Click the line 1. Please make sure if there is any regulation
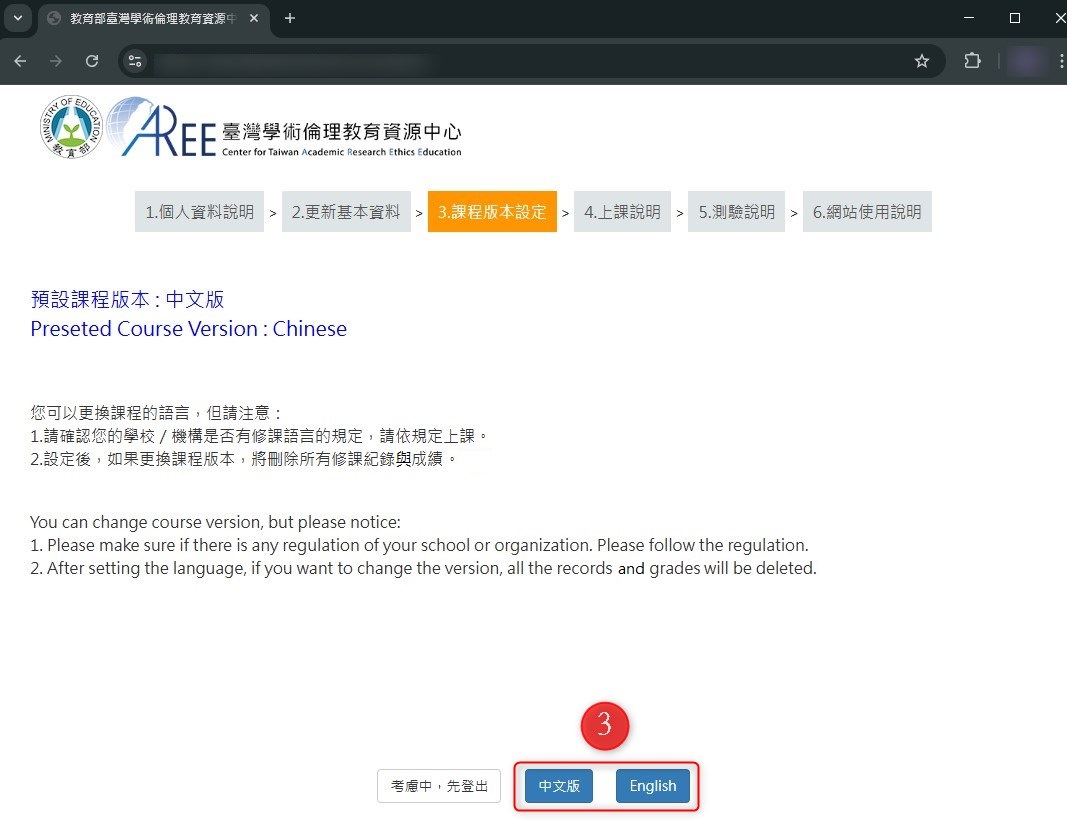Screen dimensions: 1067x820 pyautogui.click(x=419, y=545)
